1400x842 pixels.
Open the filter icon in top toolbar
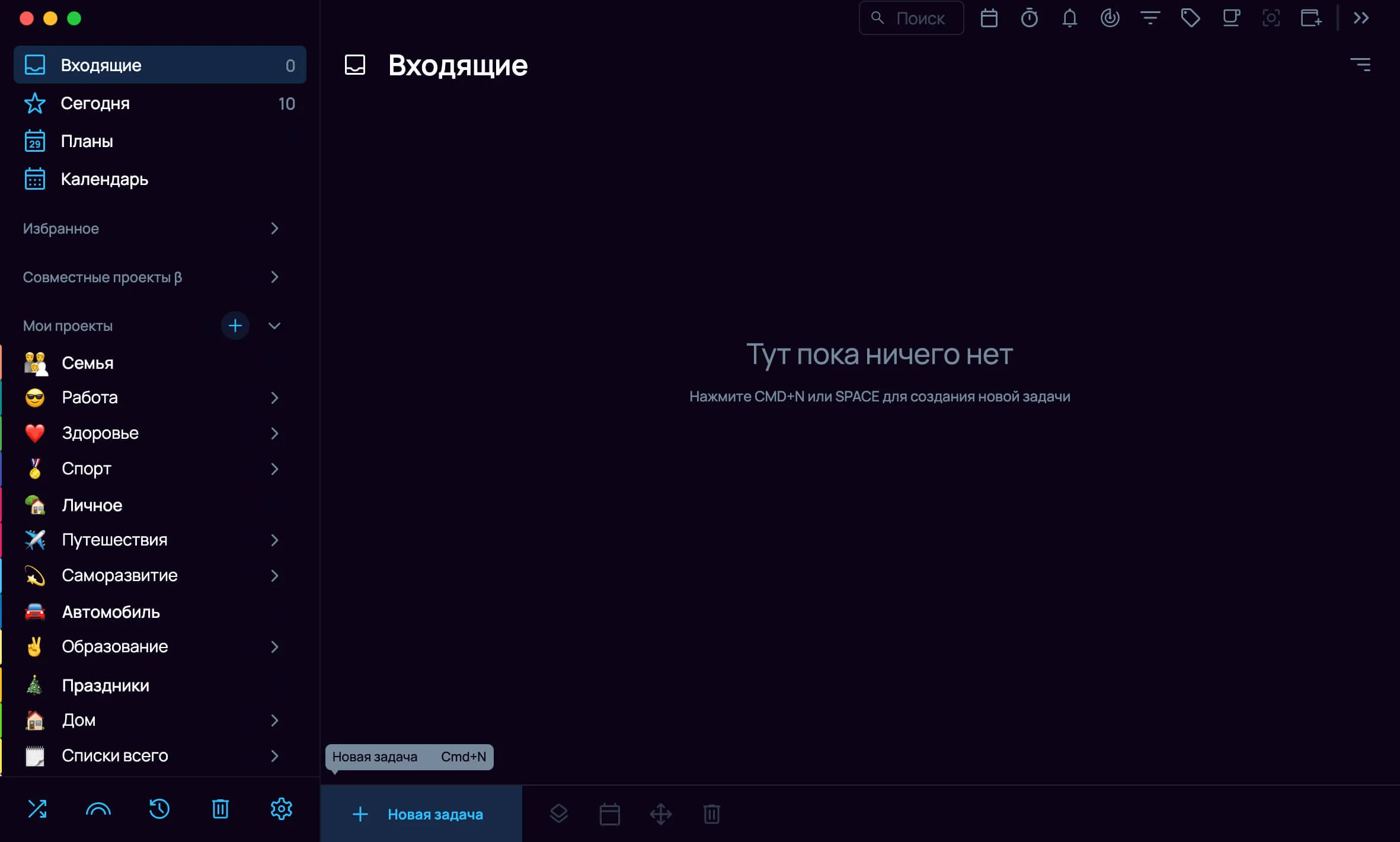1150,18
